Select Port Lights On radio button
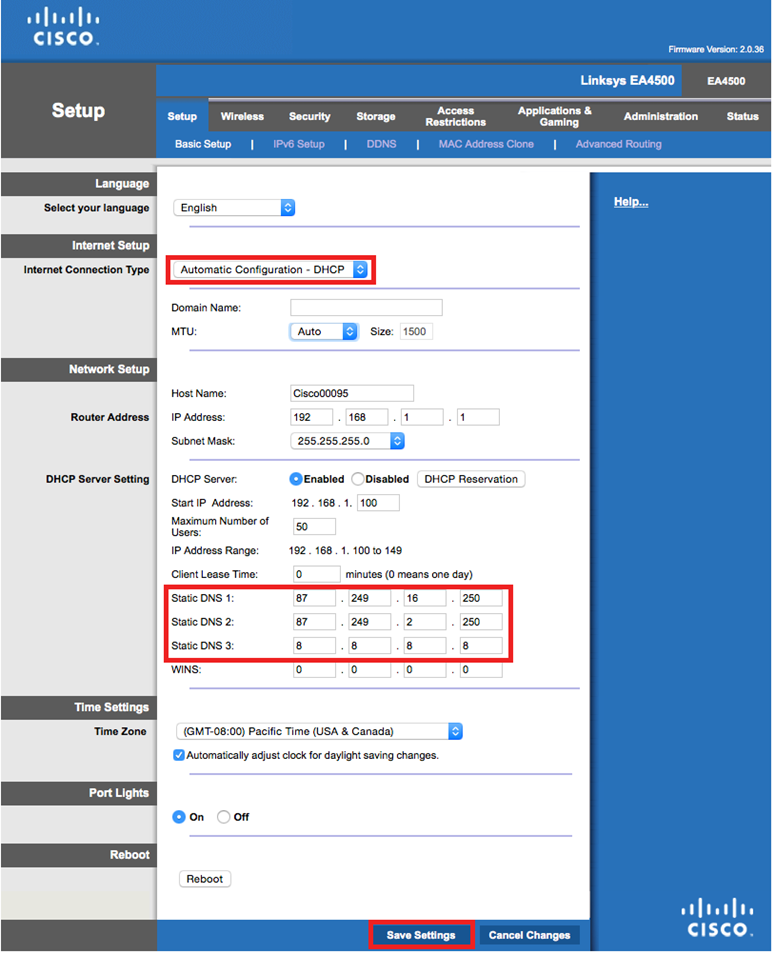Image resolution: width=775 pixels, height=954 pixels. [x=179, y=817]
